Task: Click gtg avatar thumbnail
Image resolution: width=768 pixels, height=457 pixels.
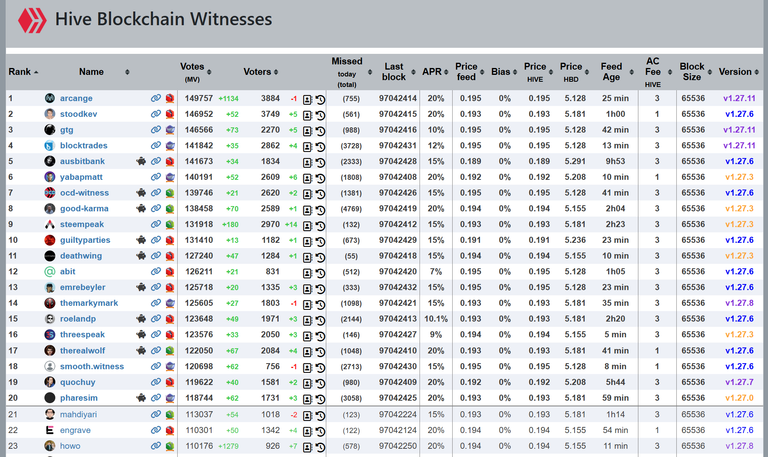Action: click(49, 130)
